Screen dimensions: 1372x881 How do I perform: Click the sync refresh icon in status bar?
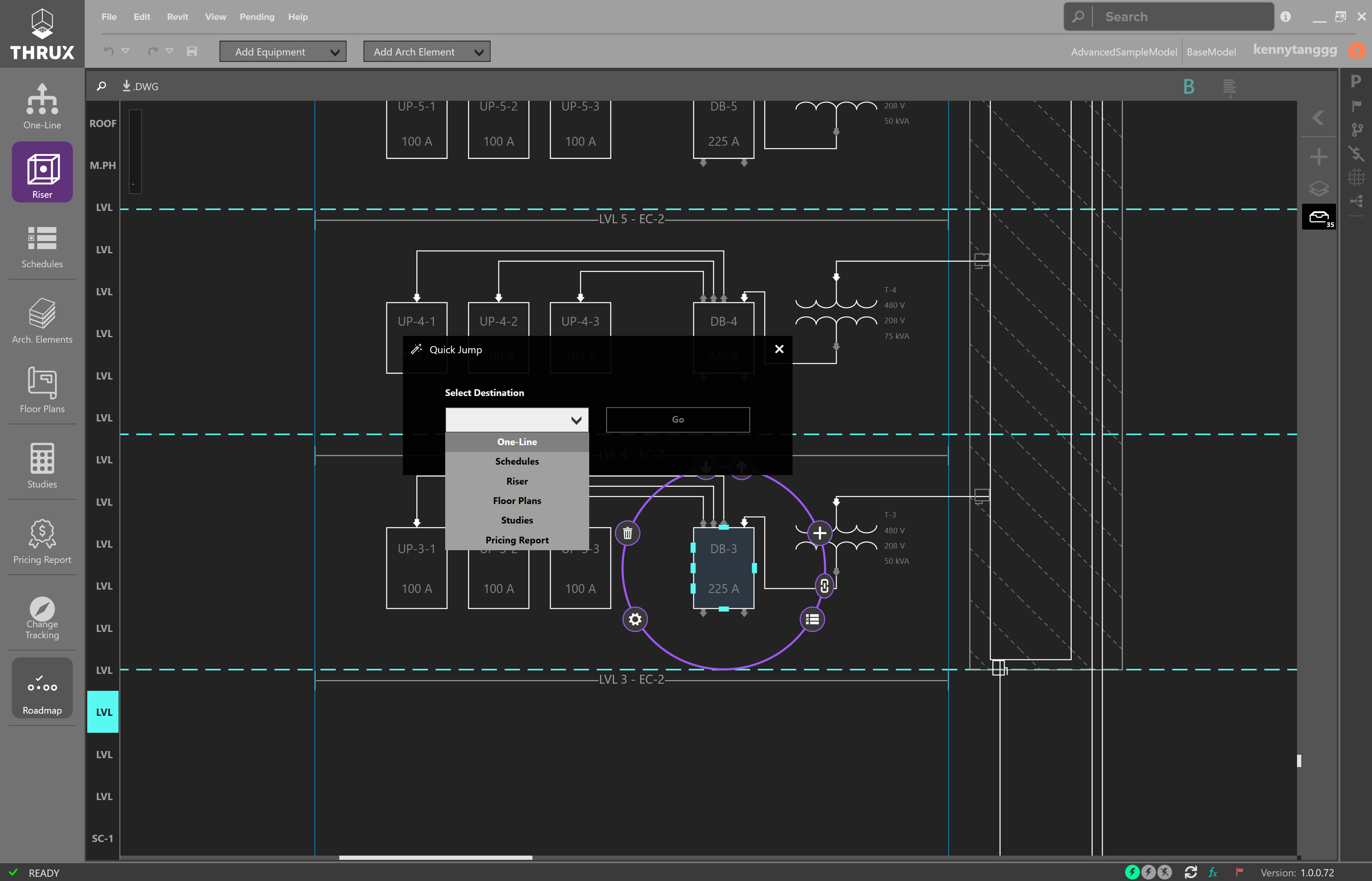(1191, 872)
